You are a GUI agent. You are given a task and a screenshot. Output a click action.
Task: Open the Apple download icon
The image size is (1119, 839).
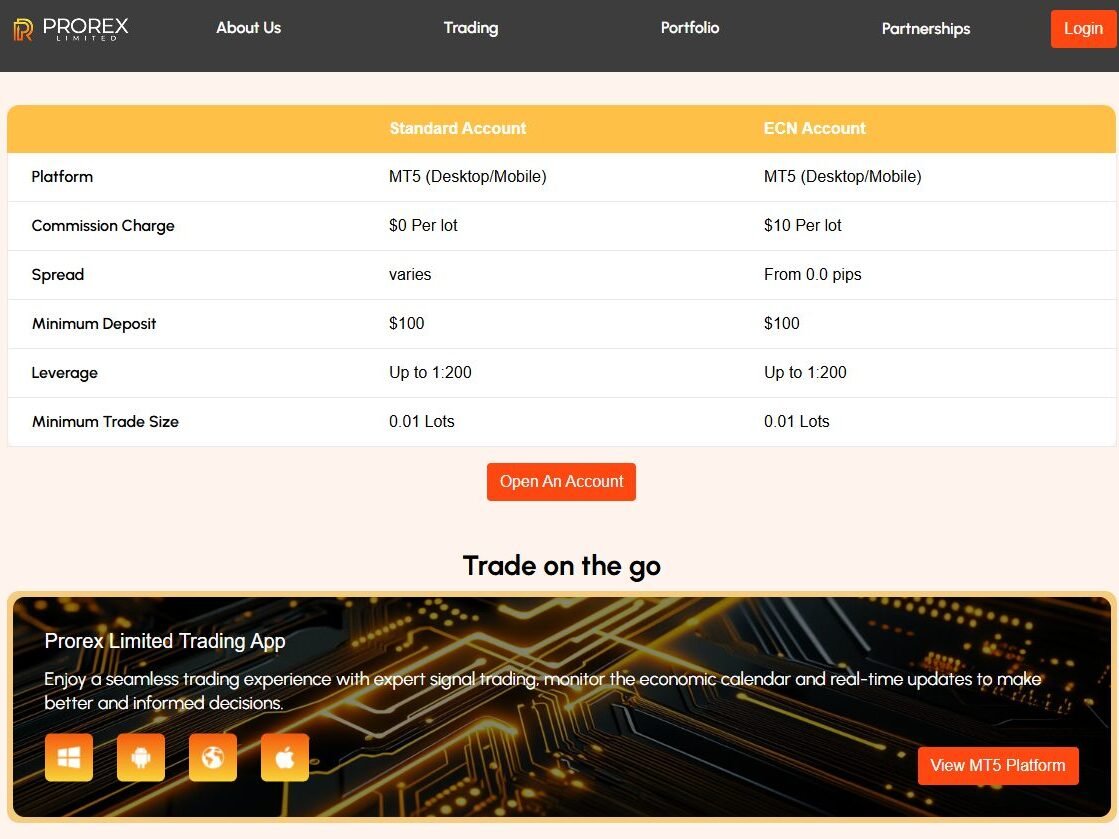[285, 757]
